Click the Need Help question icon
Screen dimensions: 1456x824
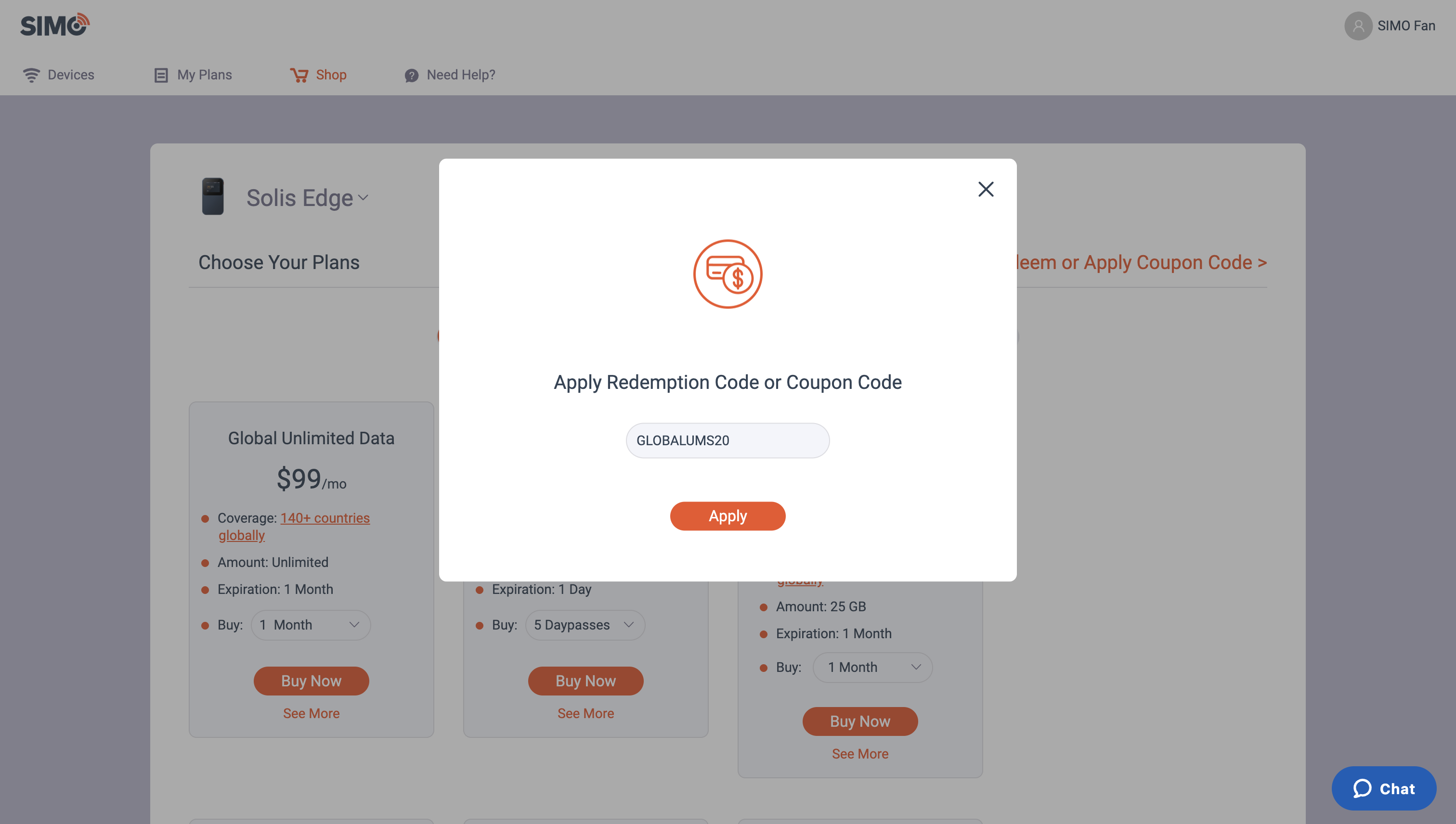click(412, 75)
